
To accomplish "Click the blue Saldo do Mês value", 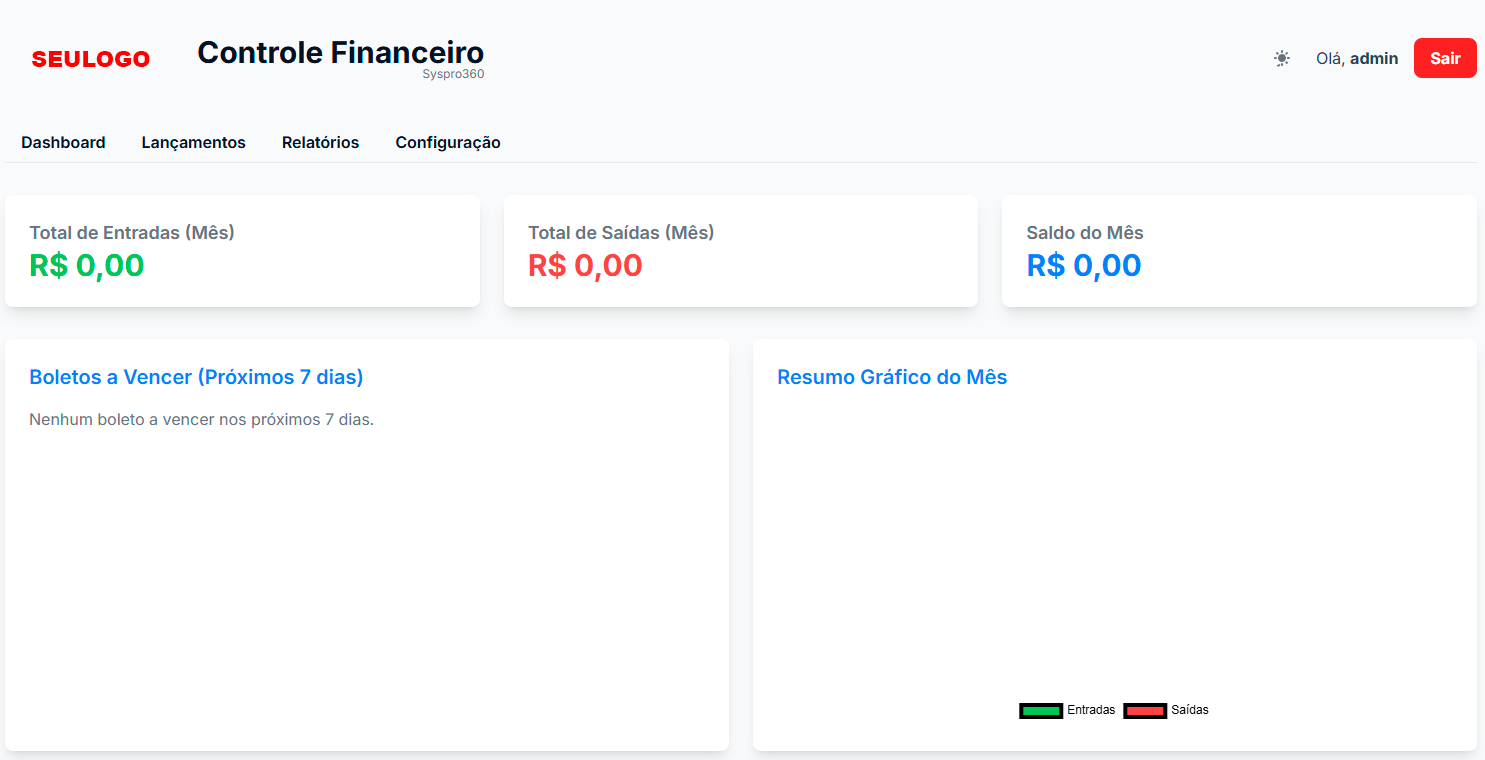I will pos(1083,265).
